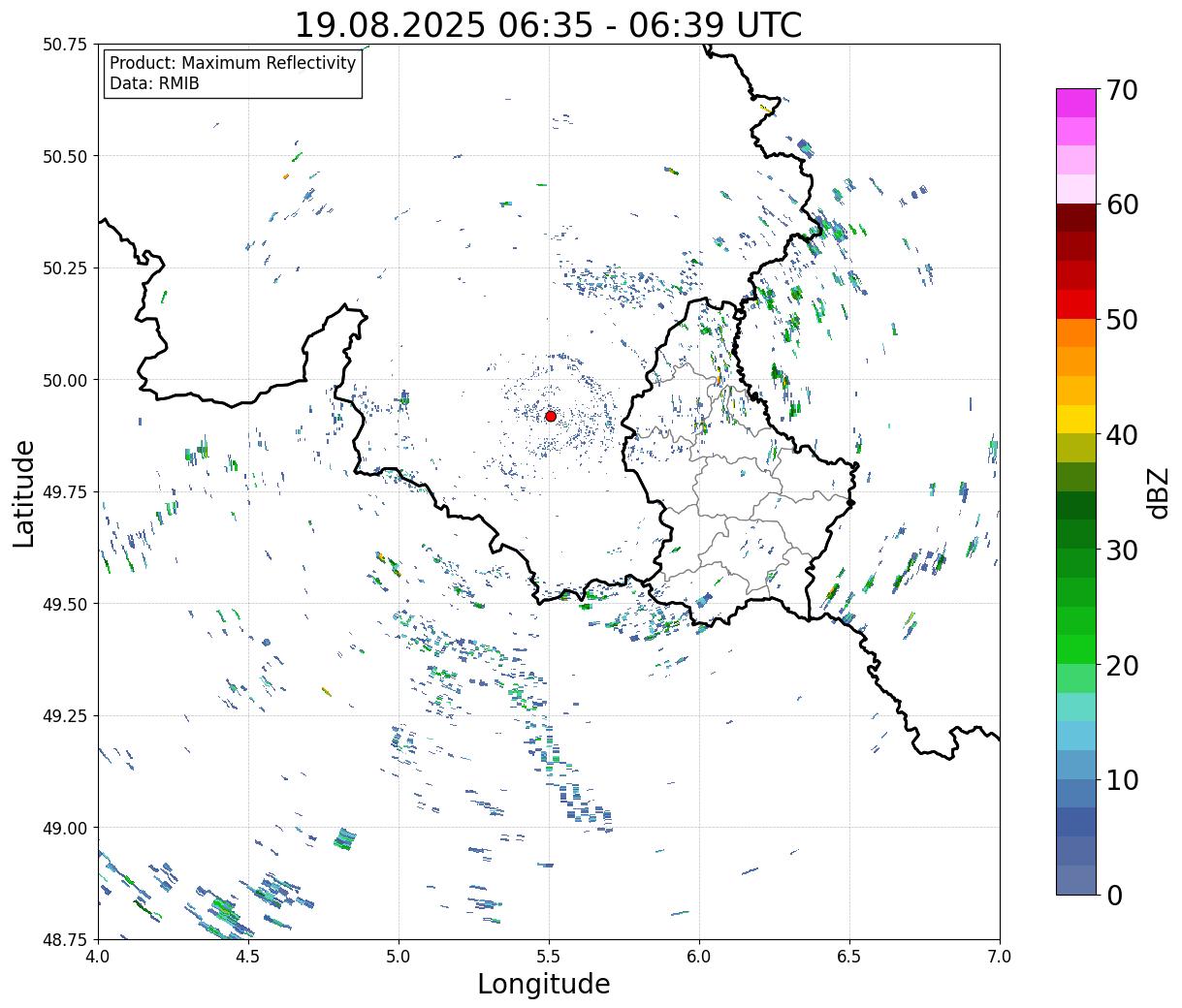Click the colorbar tick label 20
Image resolution: width=1182 pixels, height=1008 pixels.
tap(1122, 665)
